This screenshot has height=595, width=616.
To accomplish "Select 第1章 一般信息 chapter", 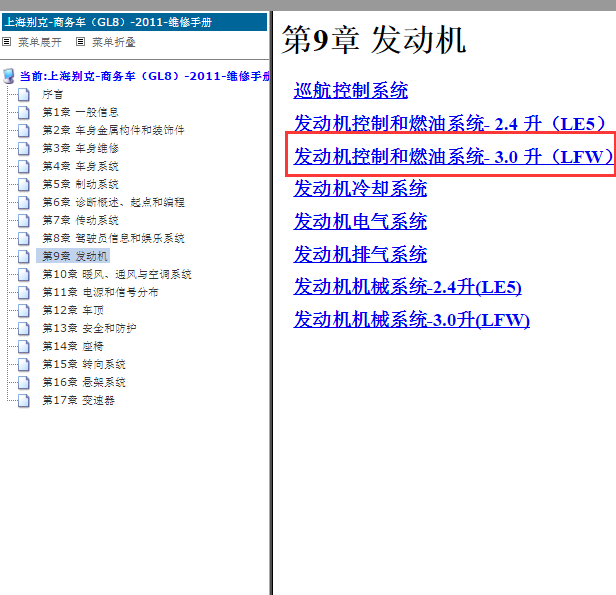I will [x=81, y=112].
